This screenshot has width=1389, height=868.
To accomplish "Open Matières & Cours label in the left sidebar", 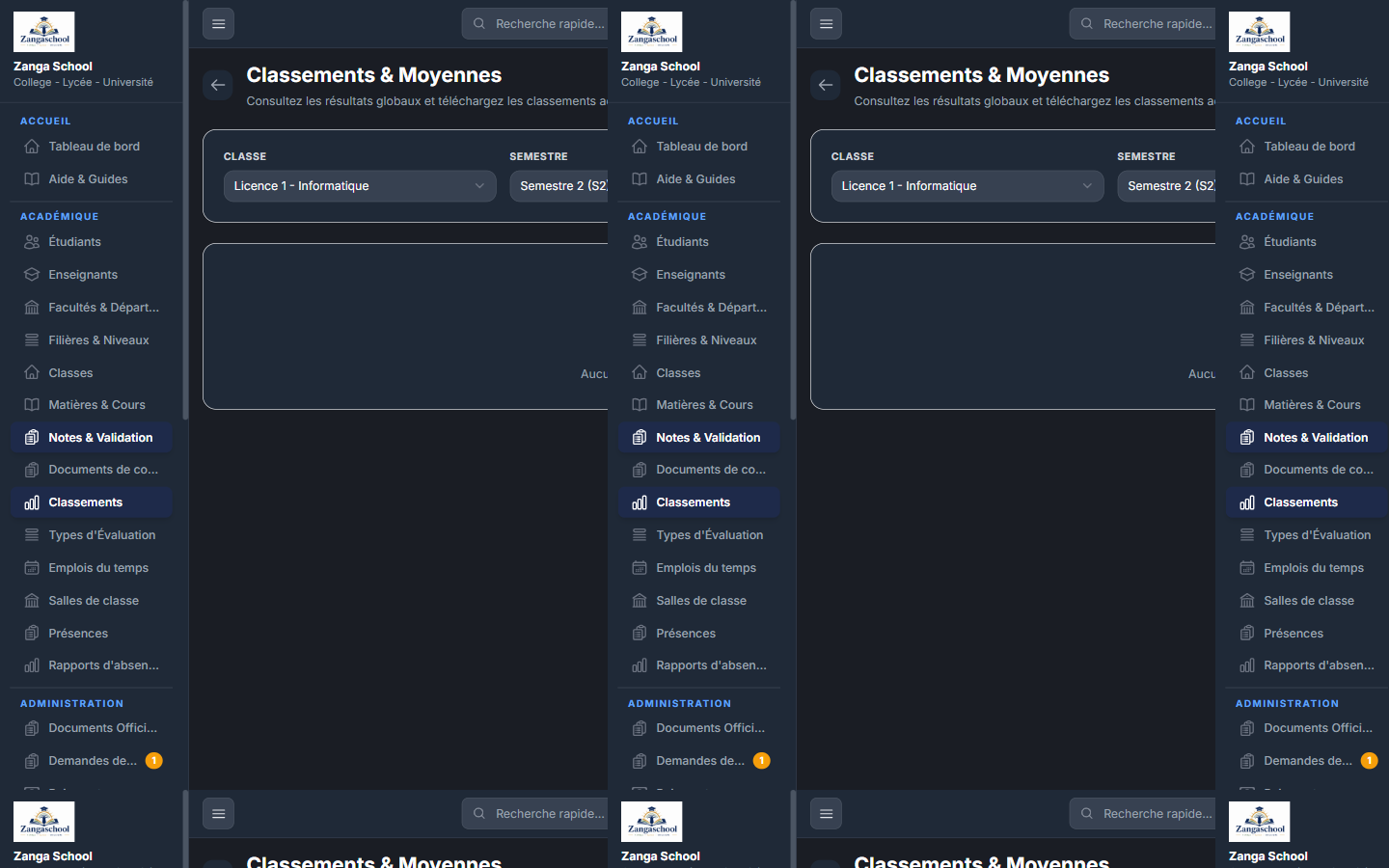I will coord(96,405).
